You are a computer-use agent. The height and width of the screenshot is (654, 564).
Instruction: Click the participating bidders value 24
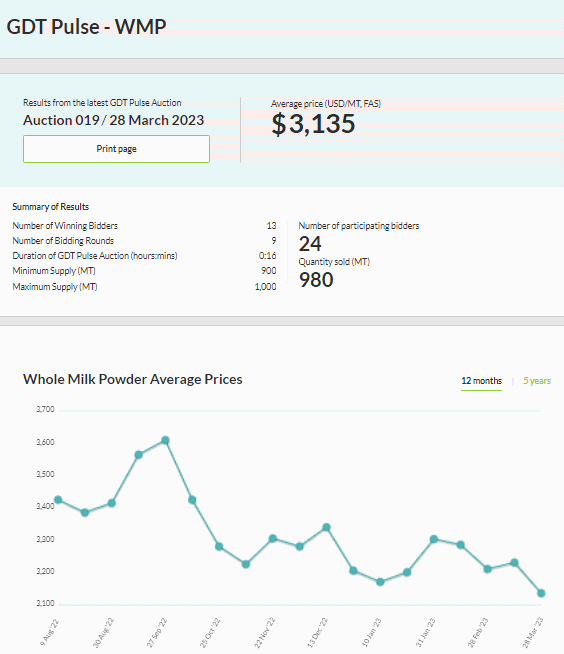(310, 244)
